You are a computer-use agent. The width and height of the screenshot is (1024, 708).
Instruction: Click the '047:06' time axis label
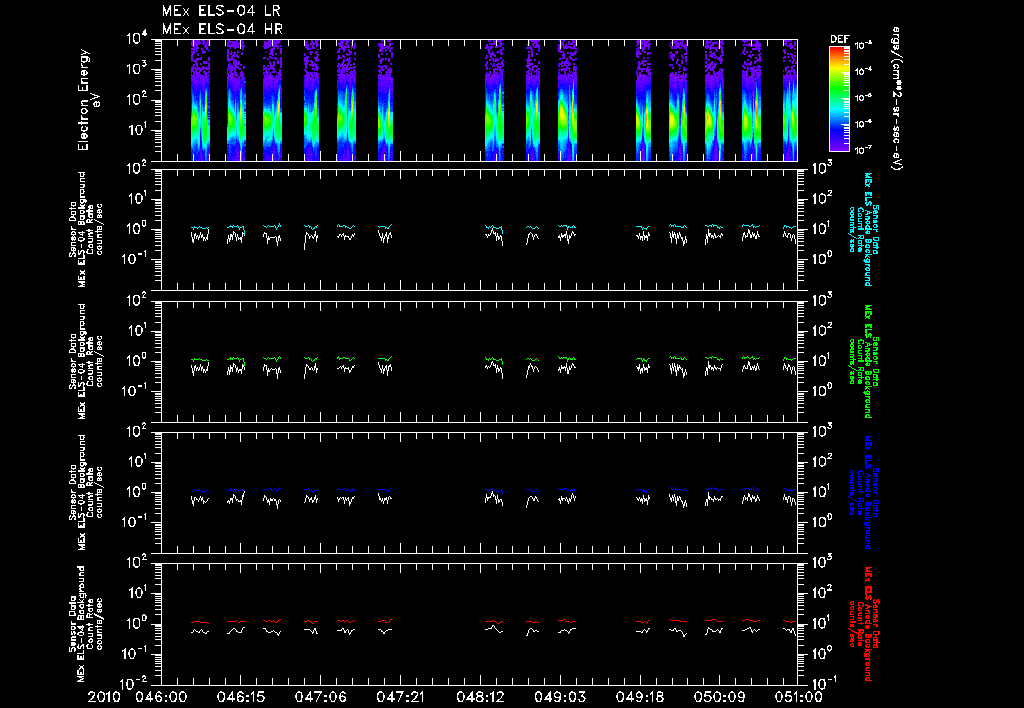point(321,697)
